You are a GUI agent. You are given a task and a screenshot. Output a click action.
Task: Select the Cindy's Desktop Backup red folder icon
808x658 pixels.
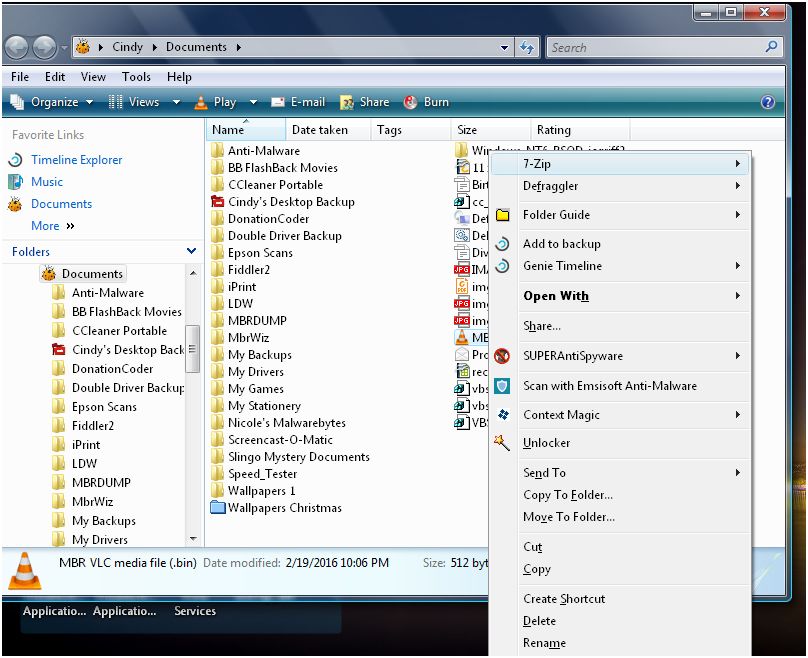(217, 201)
